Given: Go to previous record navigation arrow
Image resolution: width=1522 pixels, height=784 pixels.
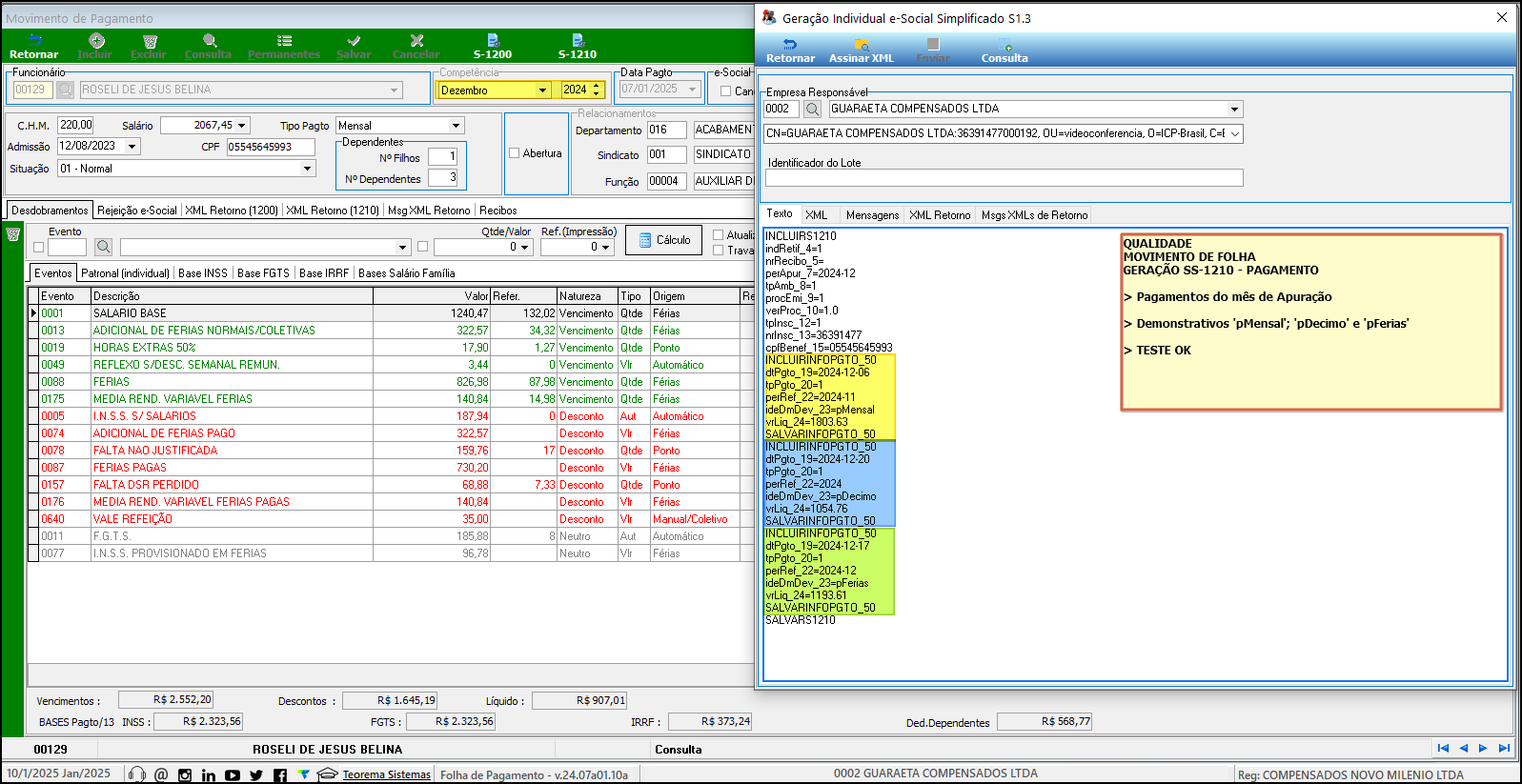Looking at the screenshot, I should pos(1464,749).
